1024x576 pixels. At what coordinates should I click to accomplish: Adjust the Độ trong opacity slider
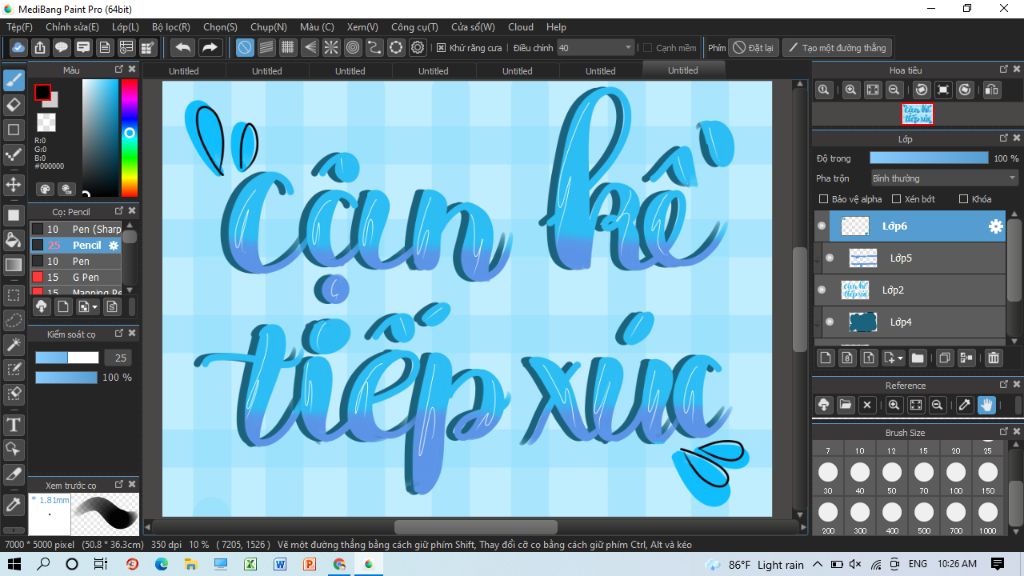(929, 158)
